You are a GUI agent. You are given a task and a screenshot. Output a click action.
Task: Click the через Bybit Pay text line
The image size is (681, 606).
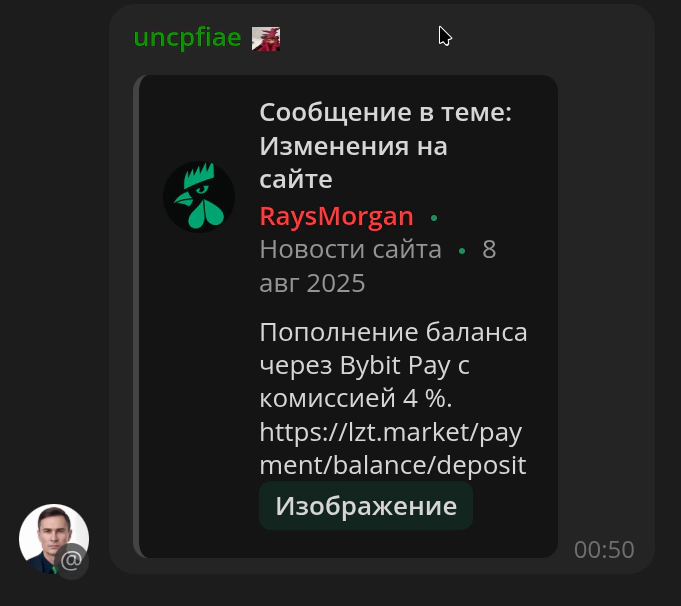click(x=364, y=365)
